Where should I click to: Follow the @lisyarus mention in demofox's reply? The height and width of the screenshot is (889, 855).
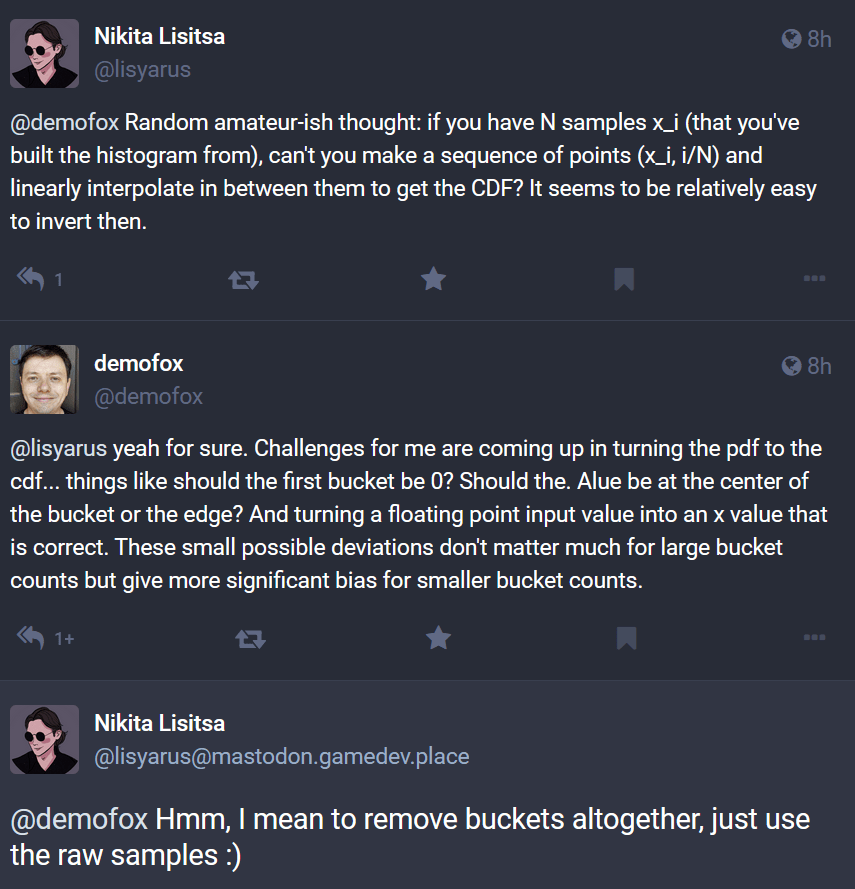tap(60, 450)
